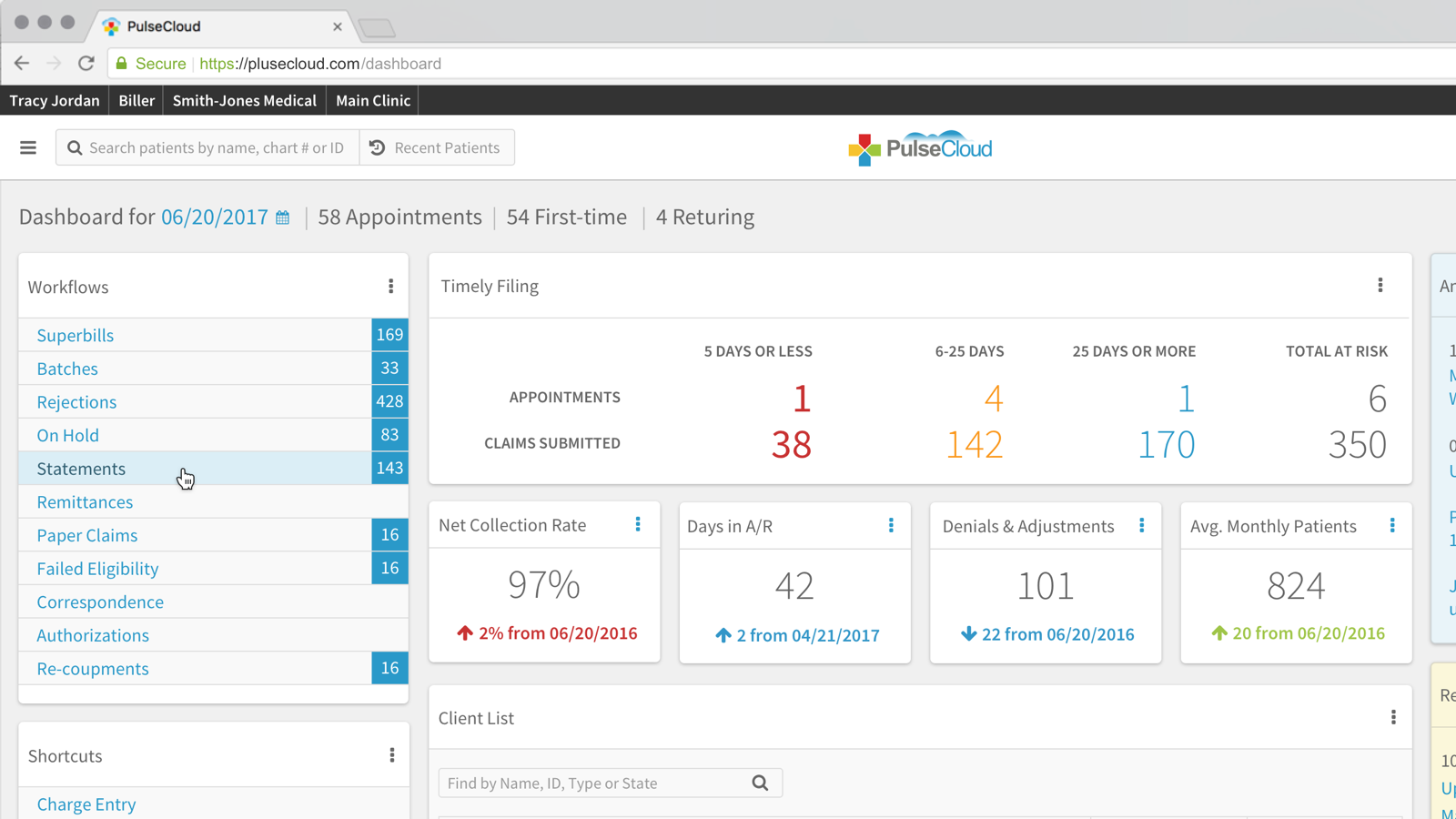Open Shortcuts panel options menu

coord(392,755)
